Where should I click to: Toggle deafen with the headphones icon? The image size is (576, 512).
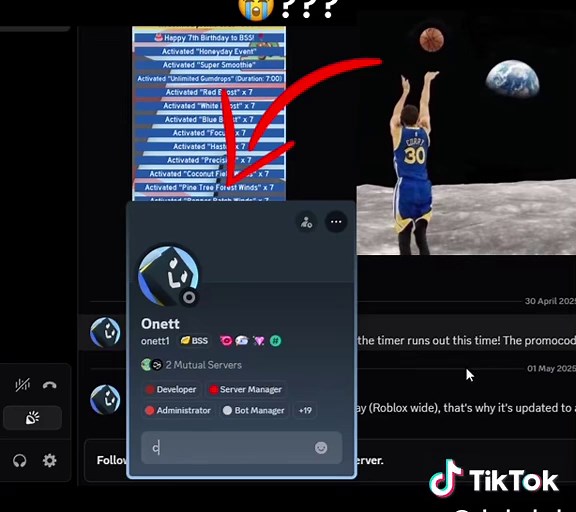[x=19, y=460]
